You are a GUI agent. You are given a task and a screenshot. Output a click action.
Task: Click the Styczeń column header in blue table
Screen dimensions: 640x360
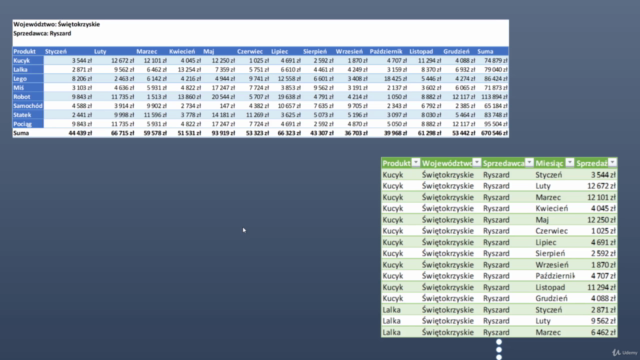[56, 51]
